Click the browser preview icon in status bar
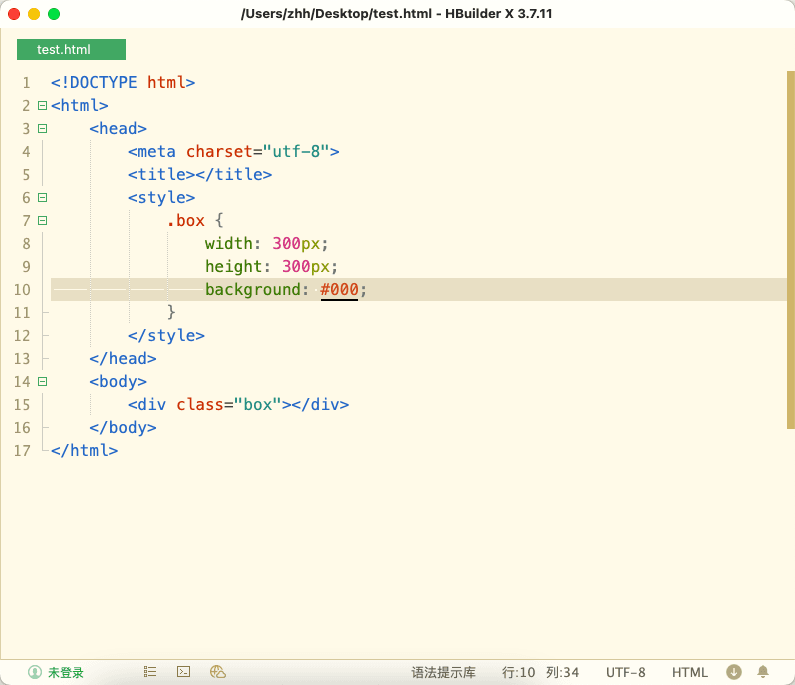Viewport: 795px width, 685px height. [218, 672]
